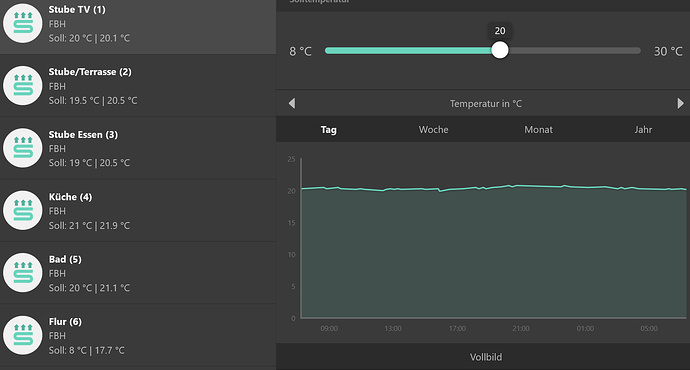Go to previous chart with left arrow
Image resolution: width=690 pixels, height=370 pixels.
point(292,103)
